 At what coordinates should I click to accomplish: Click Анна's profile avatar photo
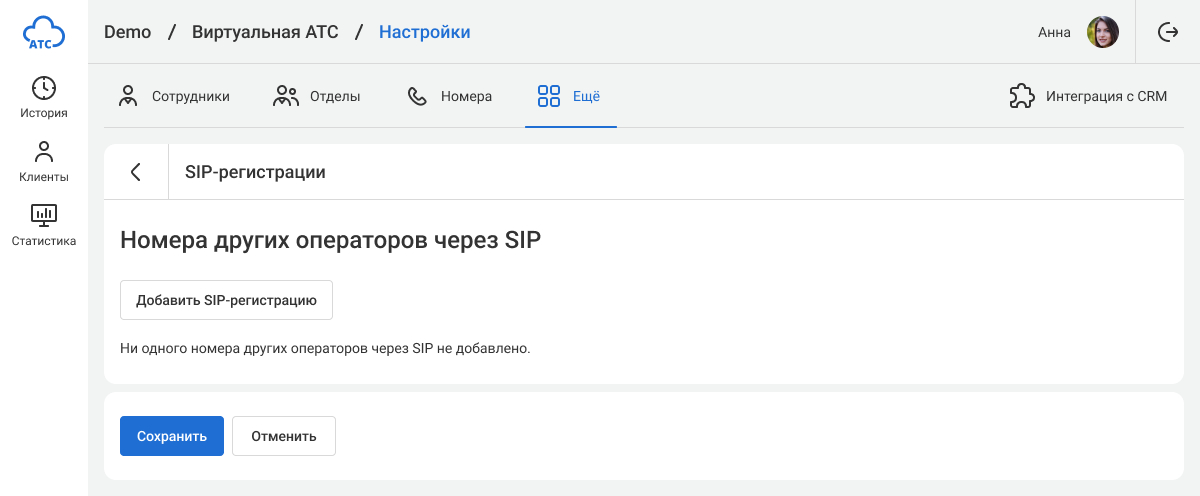pyautogui.click(x=1103, y=32)
